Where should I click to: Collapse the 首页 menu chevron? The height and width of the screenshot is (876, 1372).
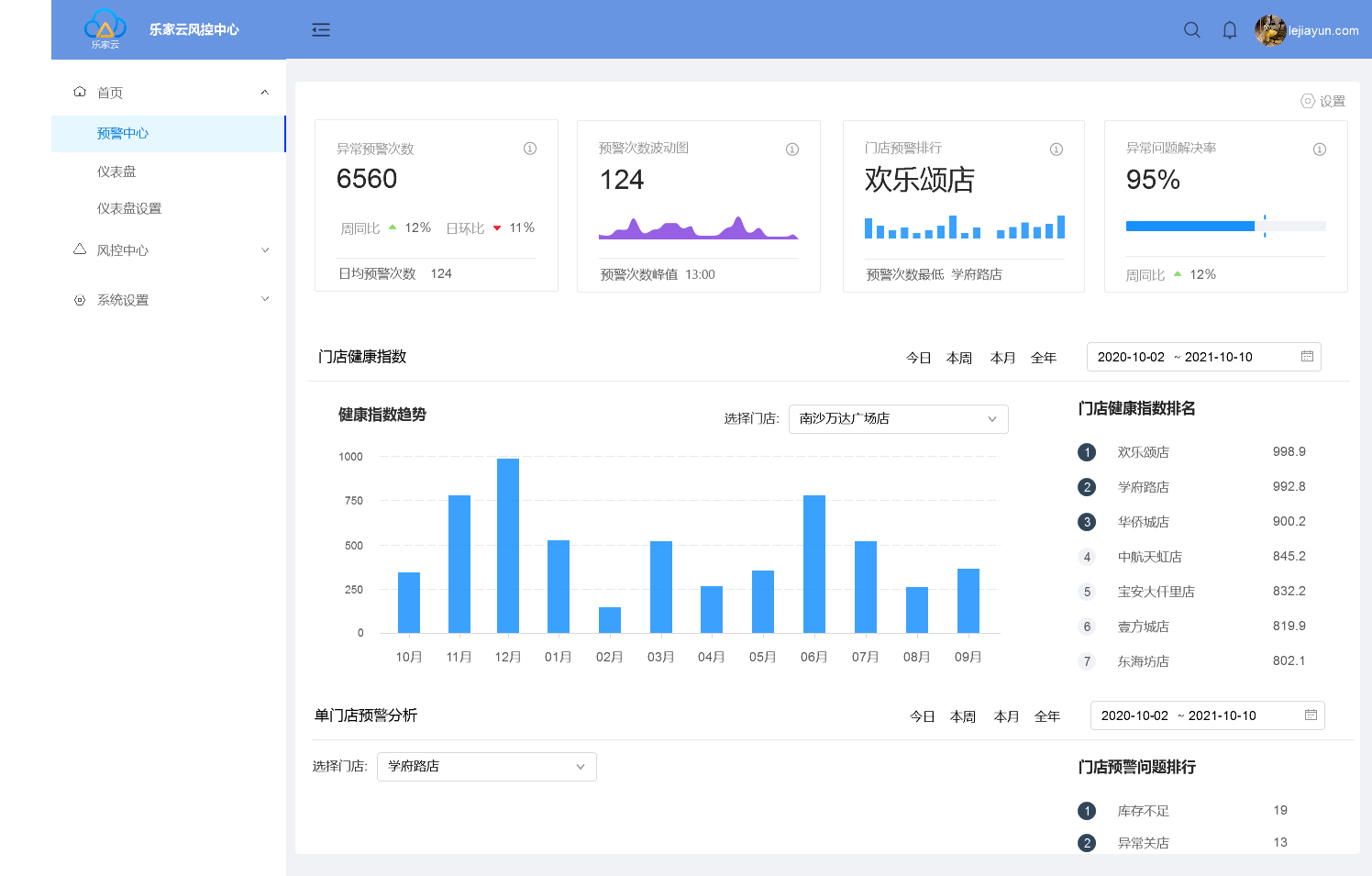click(265, 92)
